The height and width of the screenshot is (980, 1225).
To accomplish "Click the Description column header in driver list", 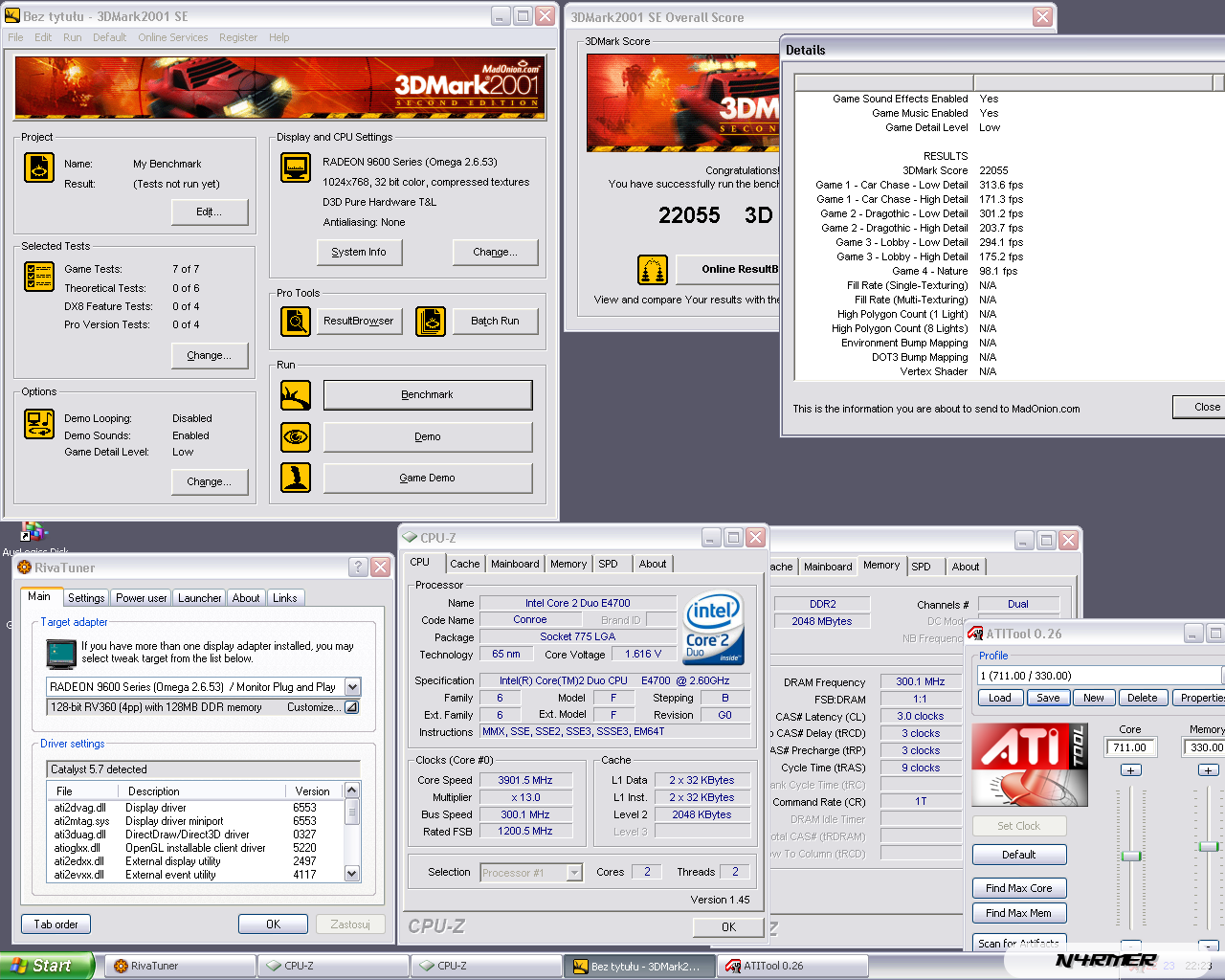I will coord(201,791).
